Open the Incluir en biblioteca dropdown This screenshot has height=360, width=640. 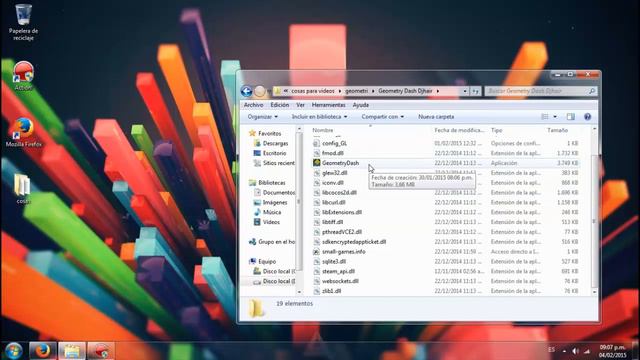click(319, 117)
